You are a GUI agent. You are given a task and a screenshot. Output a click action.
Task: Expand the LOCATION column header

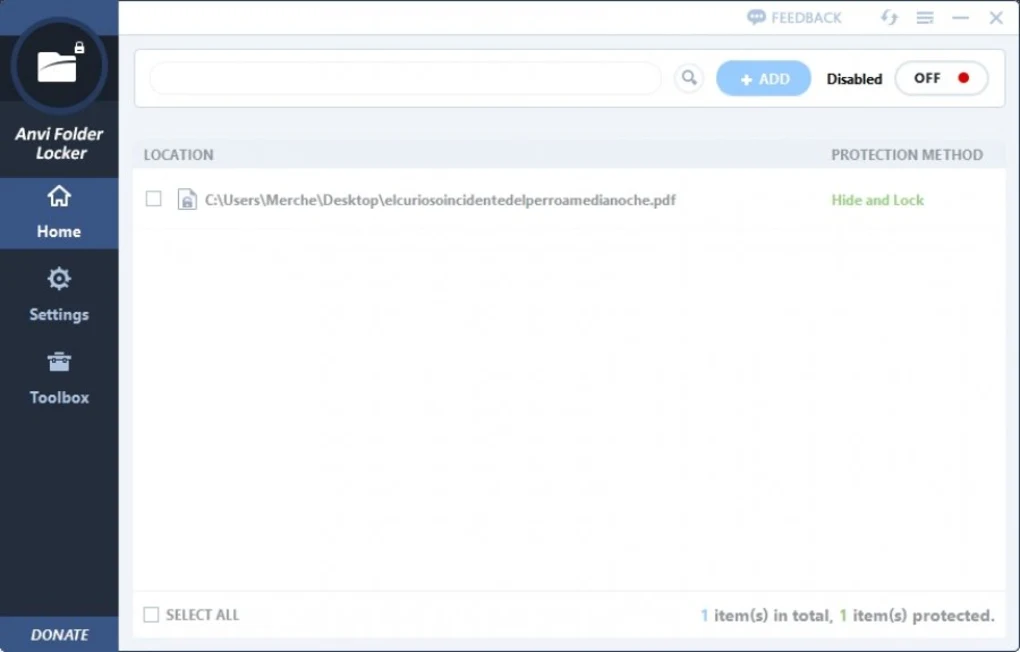coord(178,155)
